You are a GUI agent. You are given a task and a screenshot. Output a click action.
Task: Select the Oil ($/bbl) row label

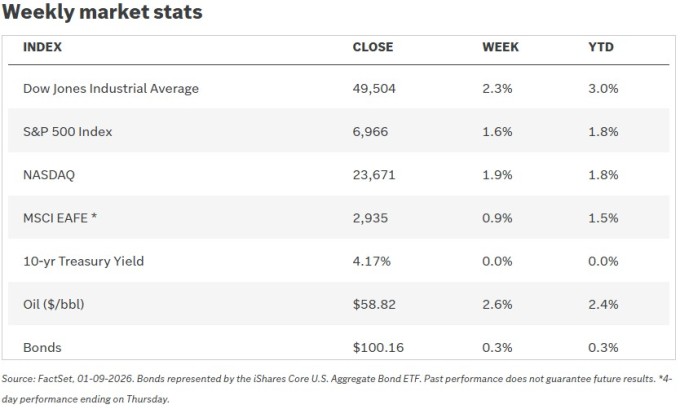tap(57, 304)
